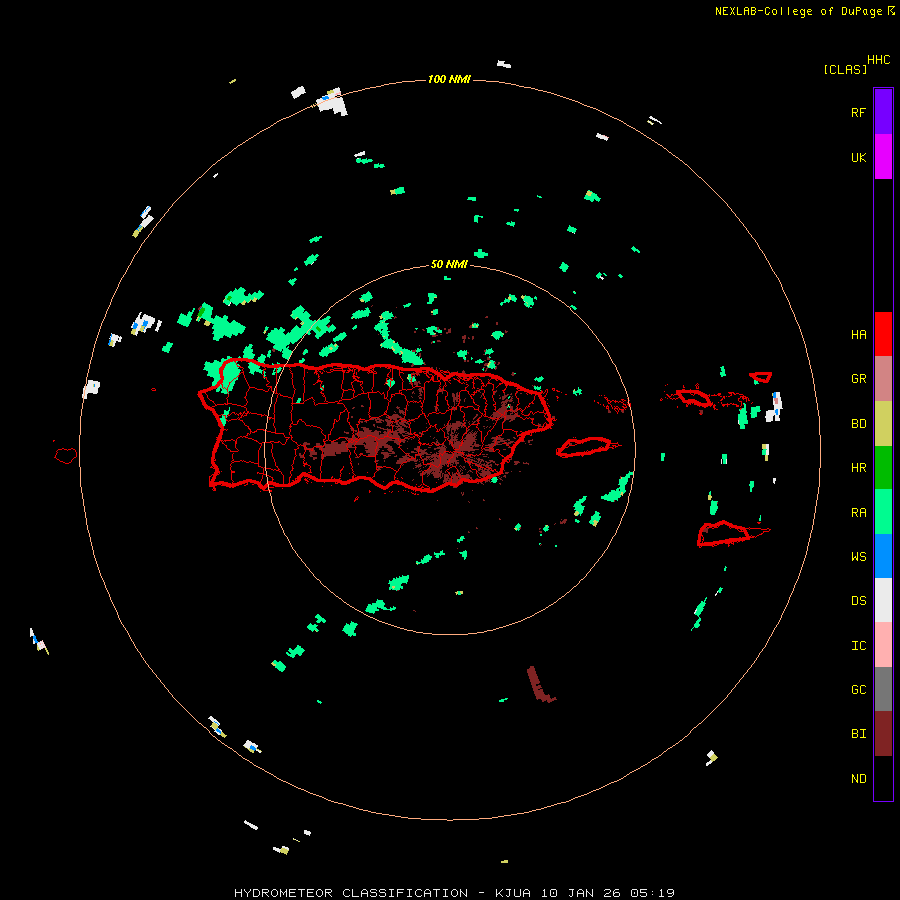
Task: Click the BD legend label
Action: [858, 424]
